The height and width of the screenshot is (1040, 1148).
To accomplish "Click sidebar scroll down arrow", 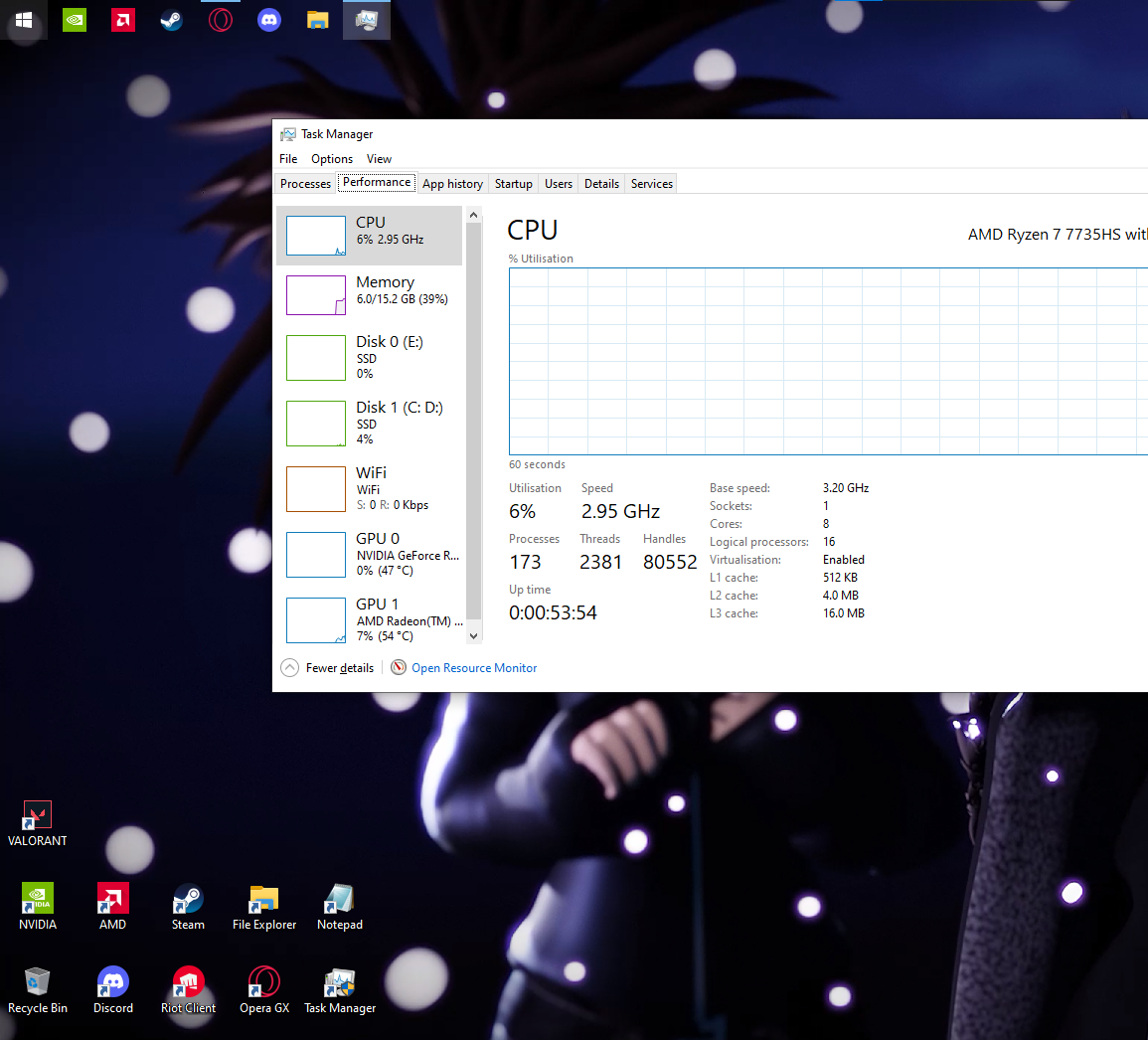I will 474,635.
